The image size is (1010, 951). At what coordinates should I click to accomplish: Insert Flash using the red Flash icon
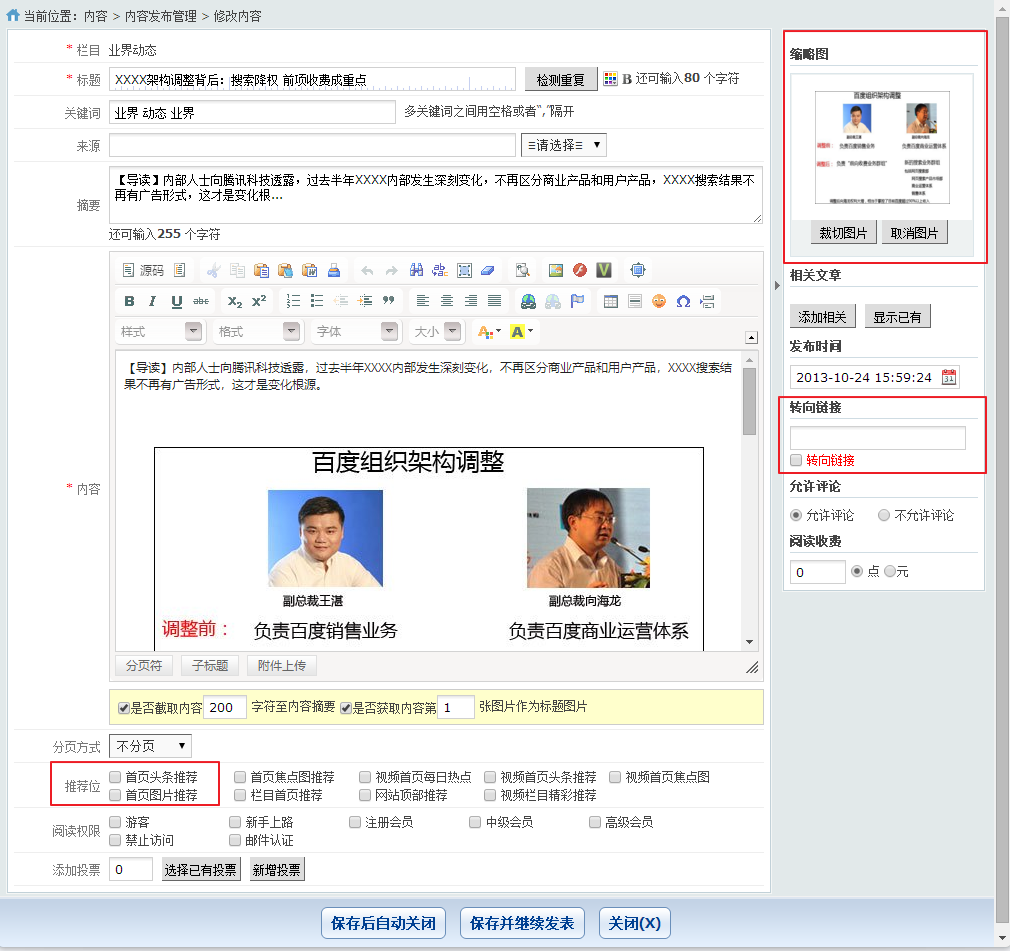pos(580,271)
